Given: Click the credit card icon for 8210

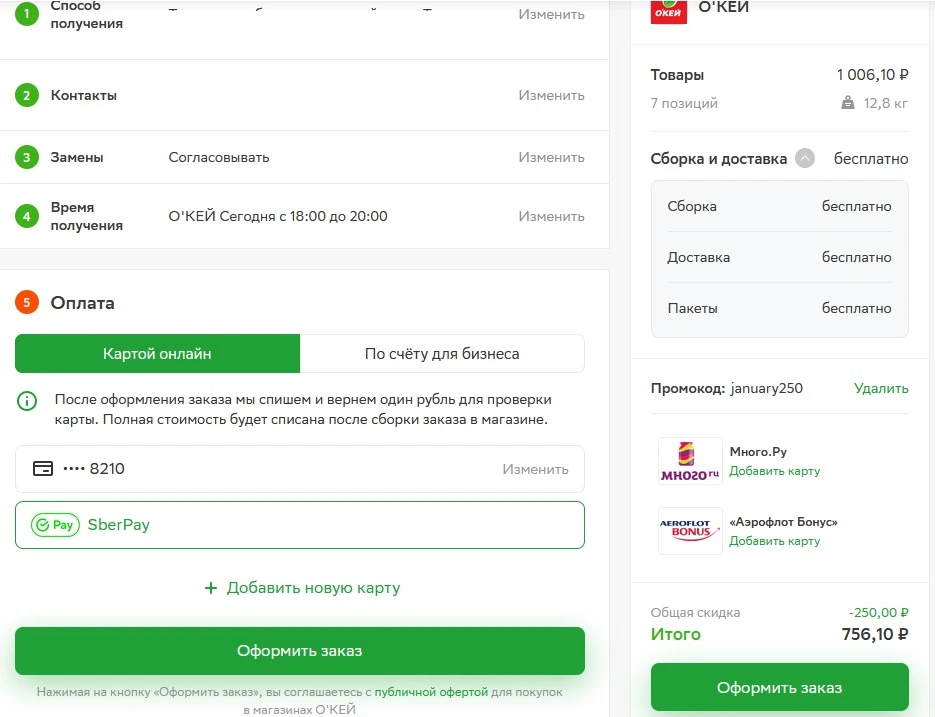Looking at the screenshot, I should point(43,468).
